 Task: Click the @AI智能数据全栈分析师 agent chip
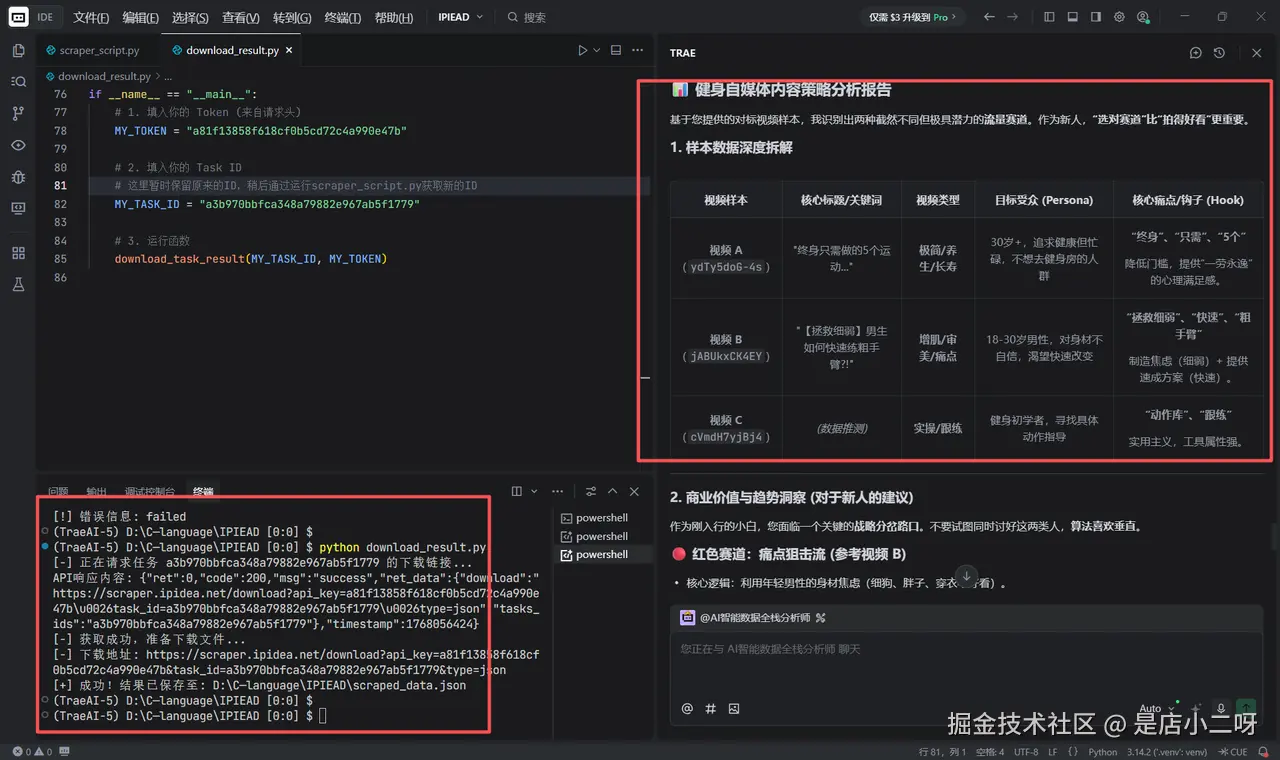[752, 618]
